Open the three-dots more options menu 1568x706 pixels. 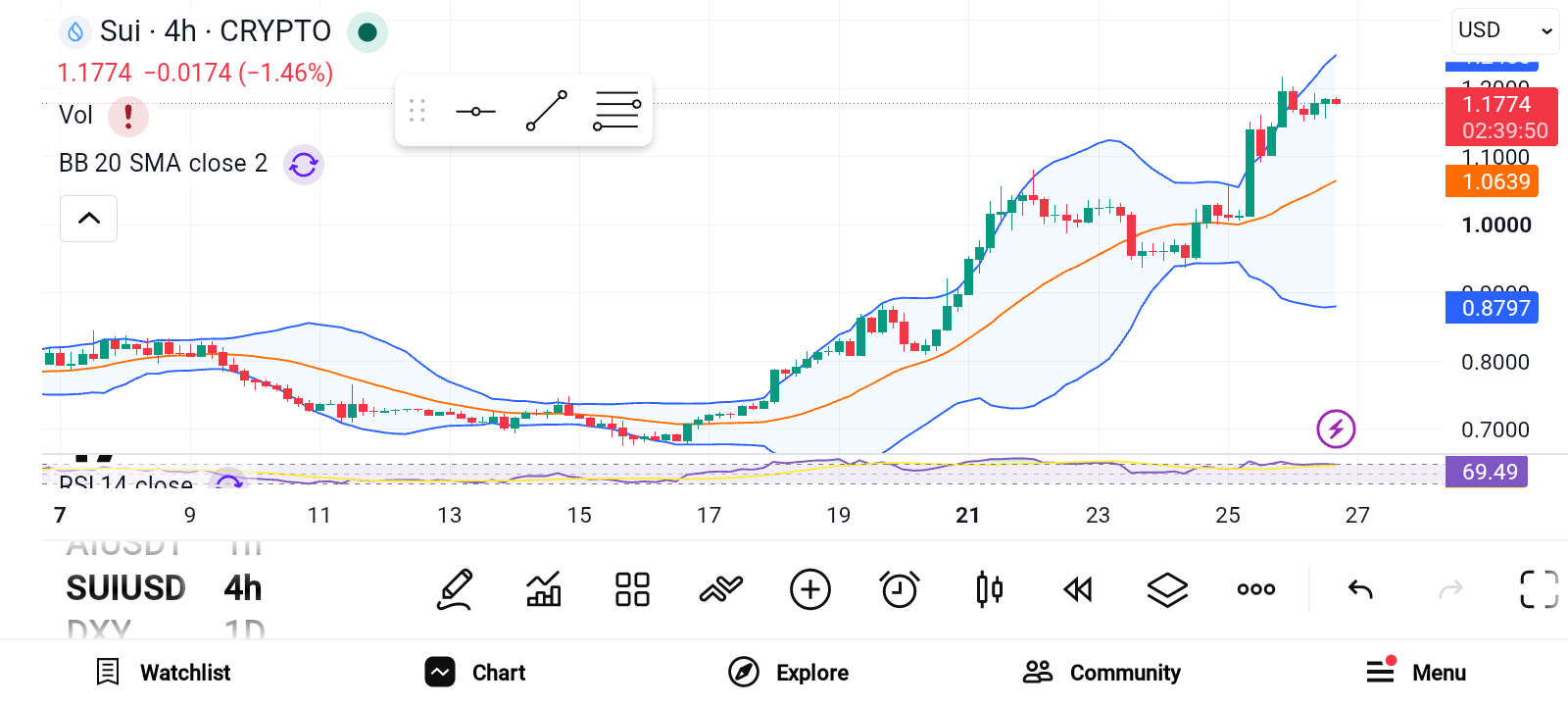pyautogui.click(x=1256, y=589)
